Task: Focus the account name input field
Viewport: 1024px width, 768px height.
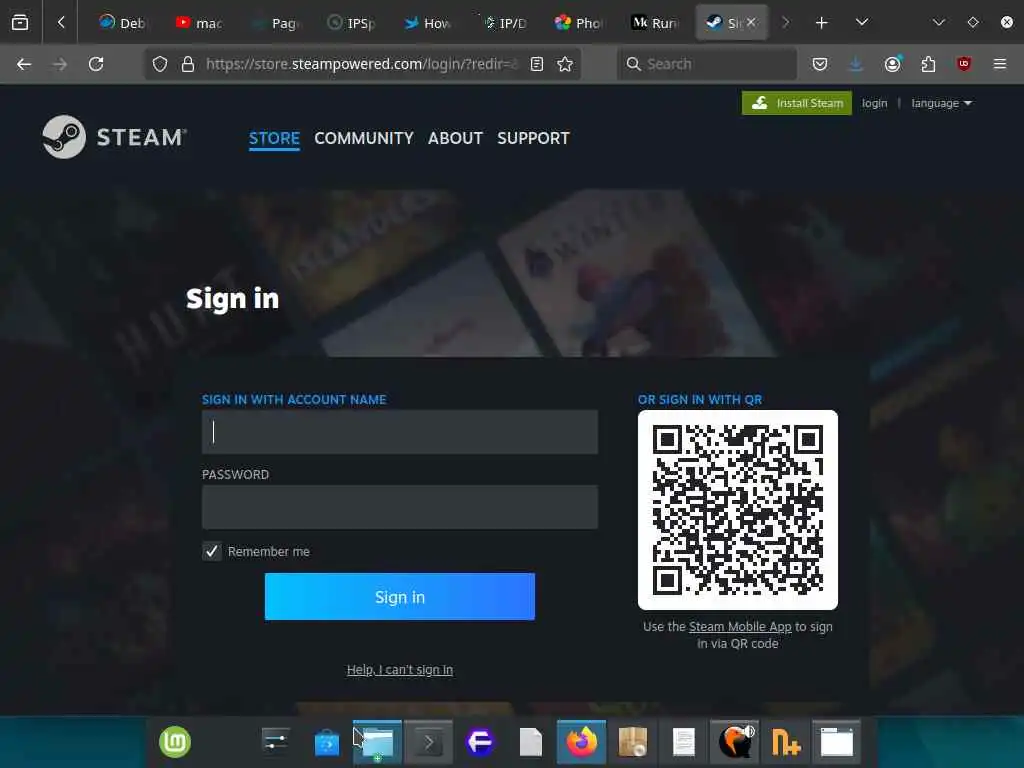Action: 400,432
